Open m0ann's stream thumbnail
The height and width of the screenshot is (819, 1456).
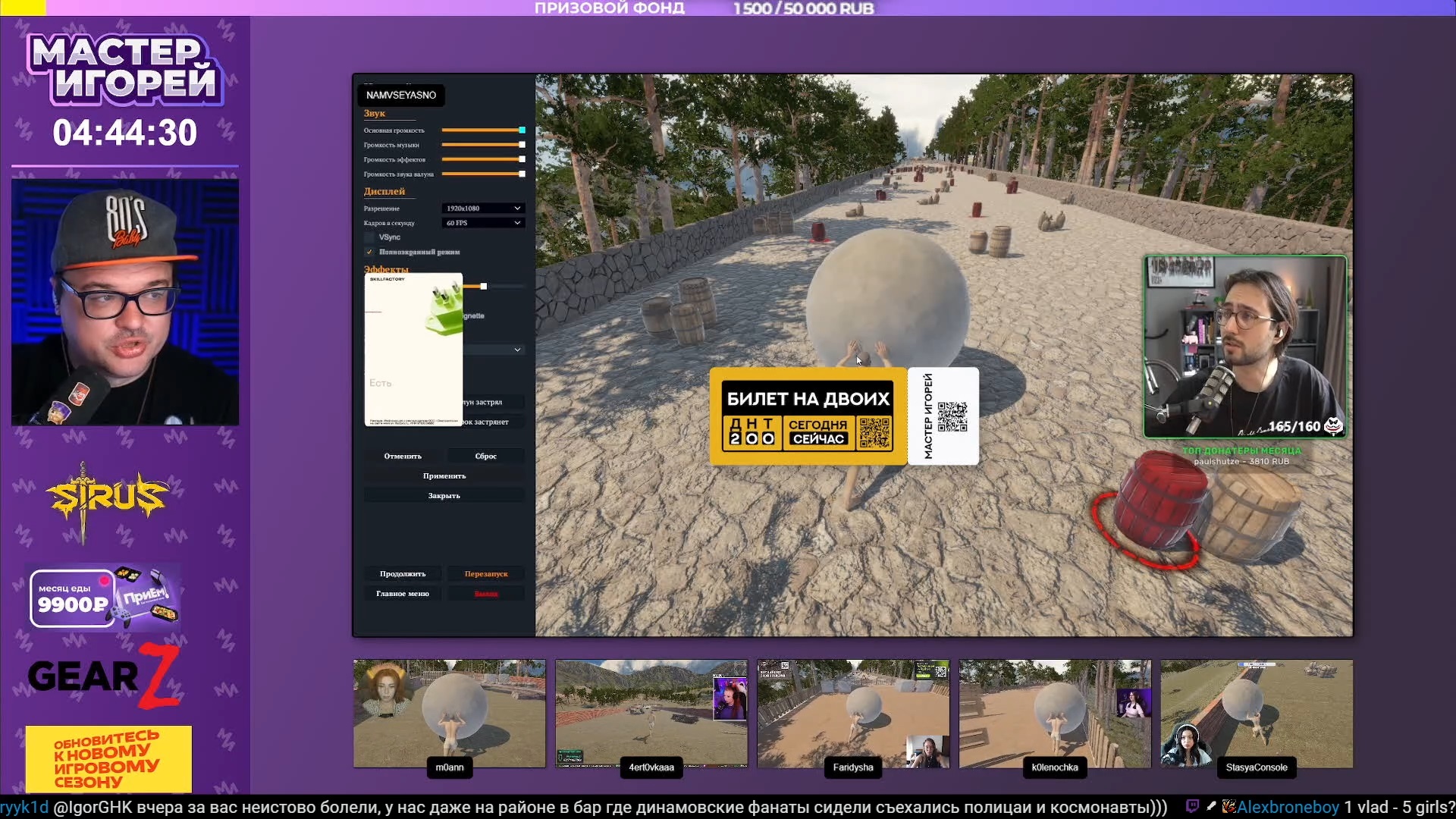449,713
